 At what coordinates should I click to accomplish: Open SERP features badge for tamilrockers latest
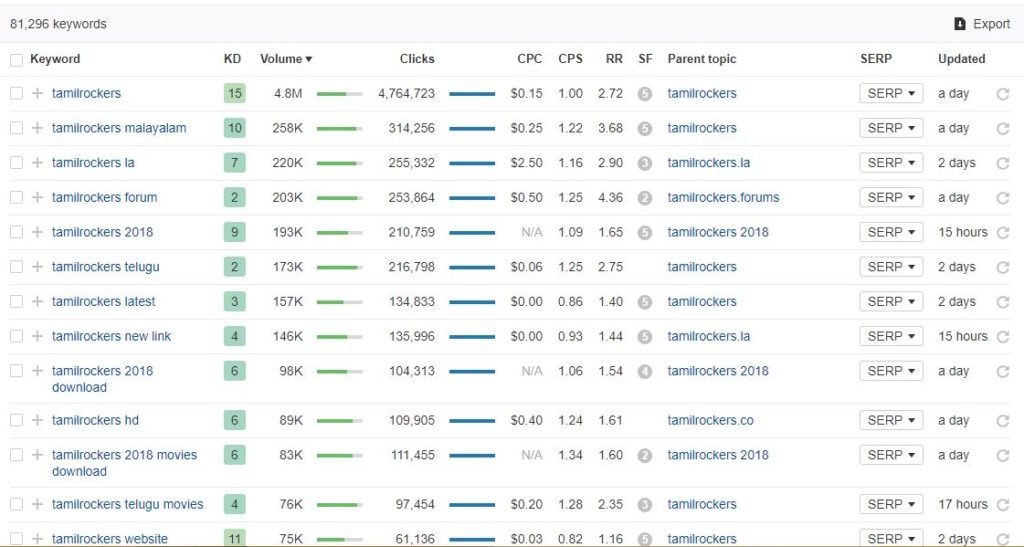(x=645, y=302)
